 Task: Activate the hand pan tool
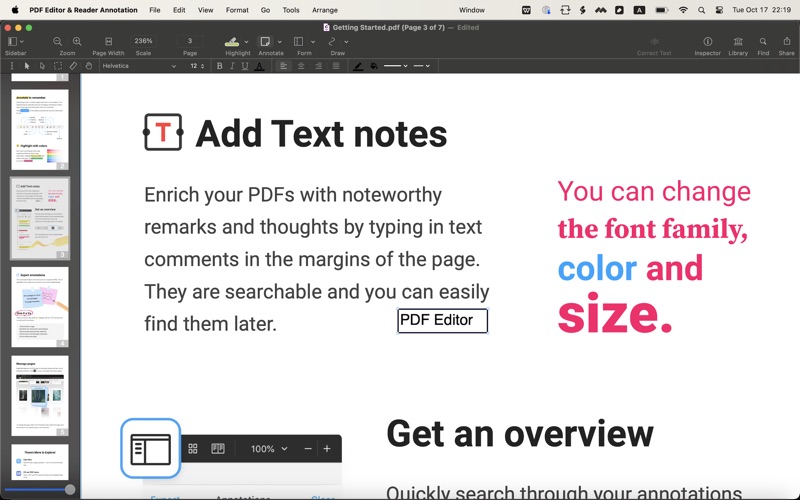[x=88, y=66]
